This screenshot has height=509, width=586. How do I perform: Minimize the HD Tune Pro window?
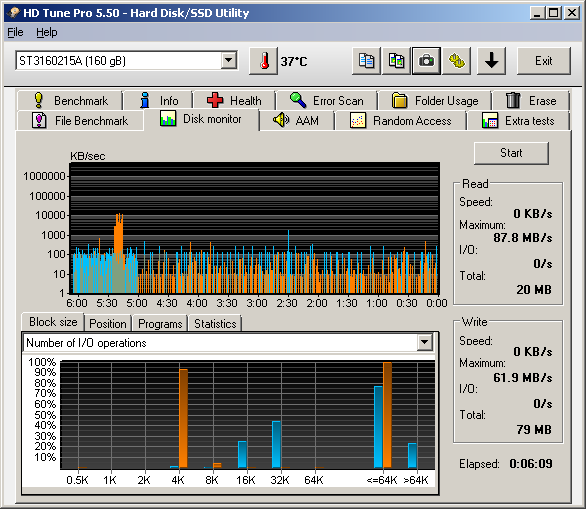pyautogui.click(x=537, y=13)
